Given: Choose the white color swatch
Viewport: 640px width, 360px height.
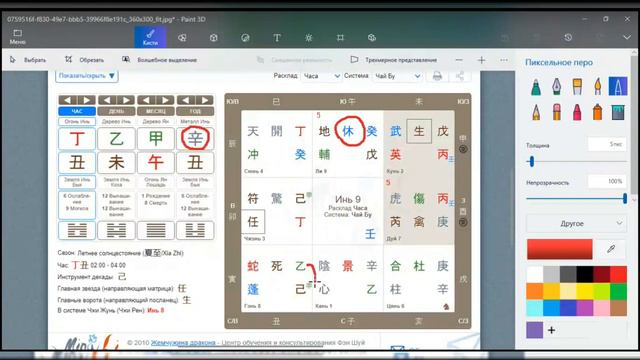Looking at the screenshot, I should point(535,275).
